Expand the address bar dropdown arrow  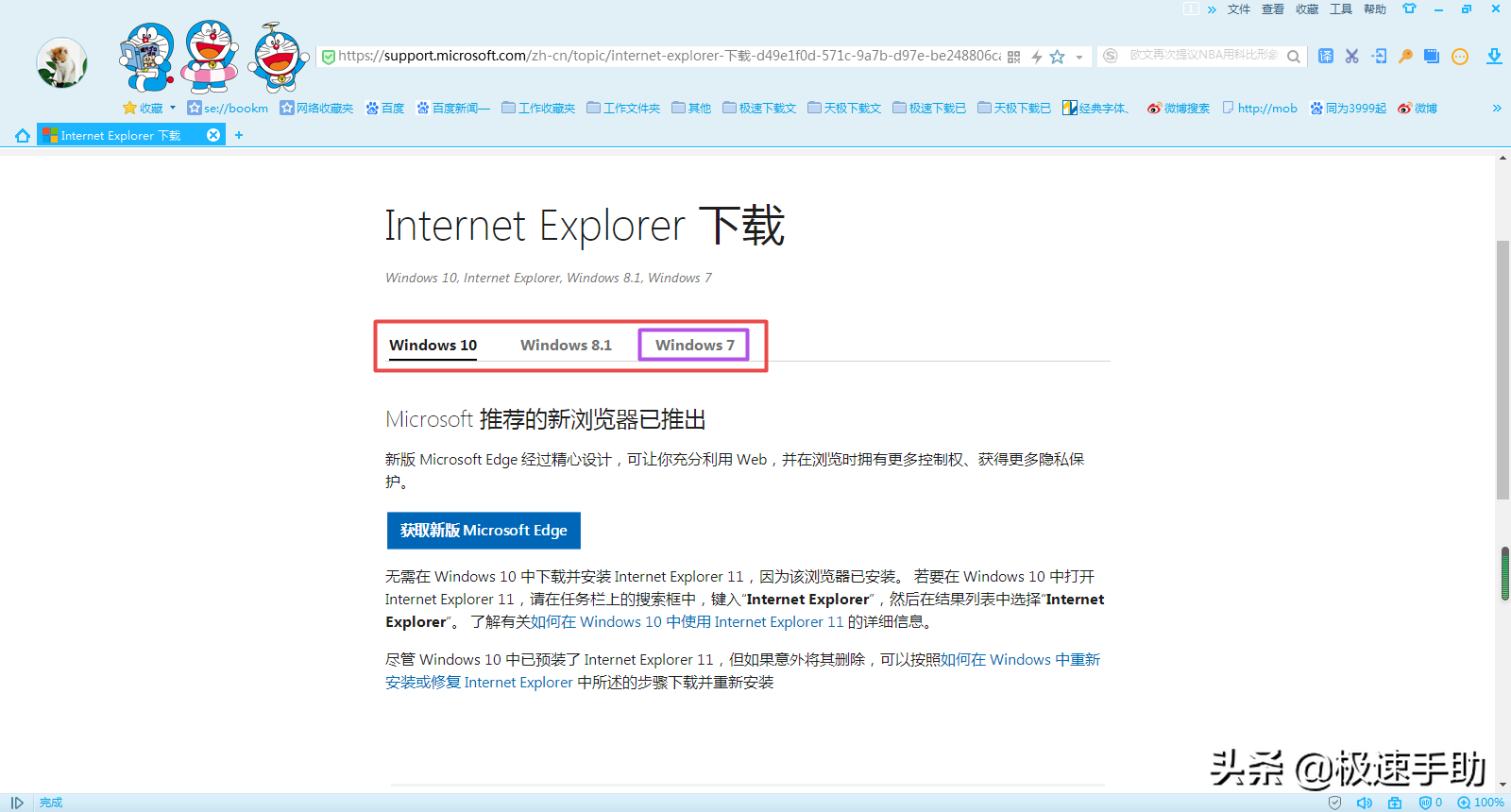1079,58
